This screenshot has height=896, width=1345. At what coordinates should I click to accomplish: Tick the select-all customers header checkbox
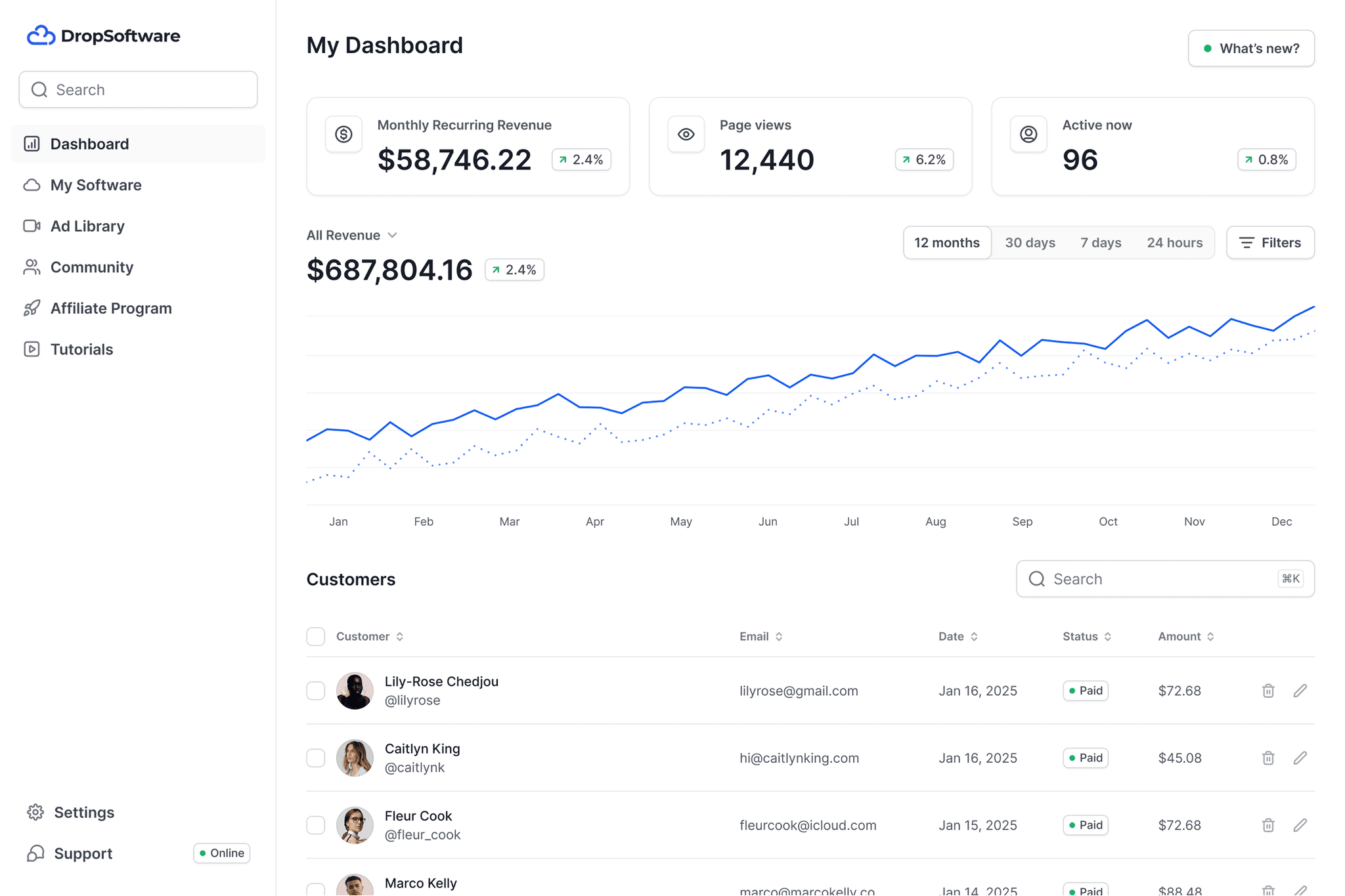(316, 636)
